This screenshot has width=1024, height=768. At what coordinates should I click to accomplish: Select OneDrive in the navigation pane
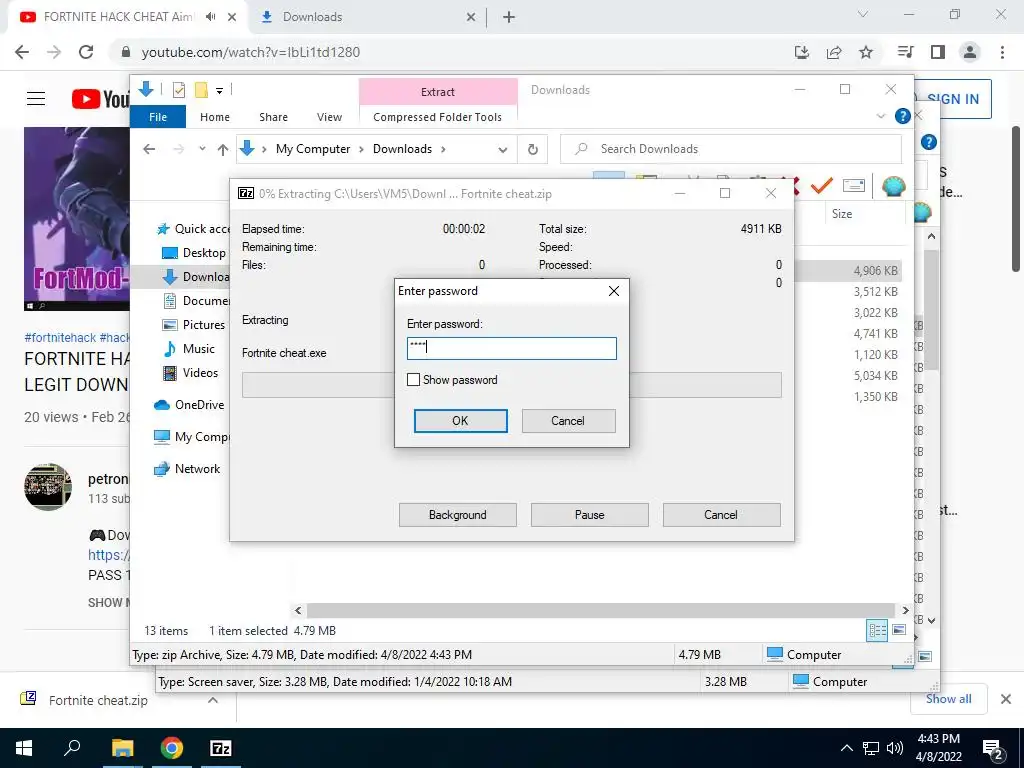(x=189, y=405)
